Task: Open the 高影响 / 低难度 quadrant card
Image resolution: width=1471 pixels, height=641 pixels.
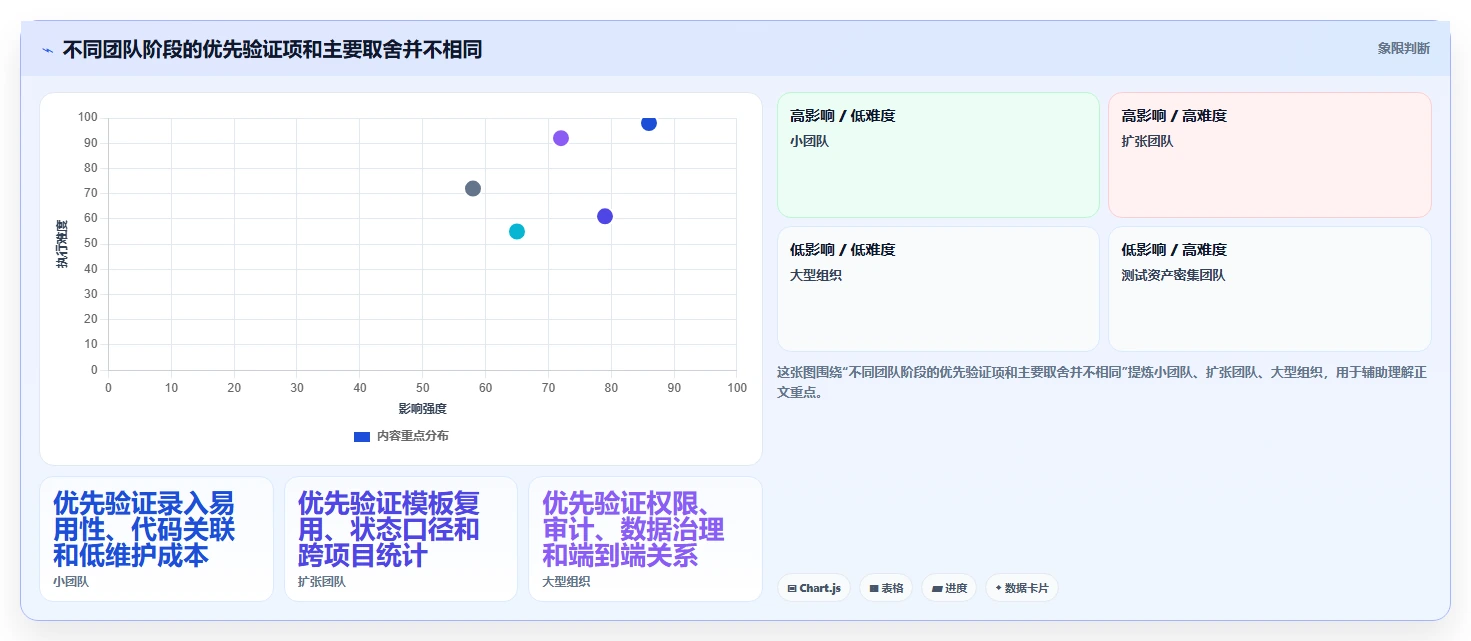Action: tap(938, 155)
